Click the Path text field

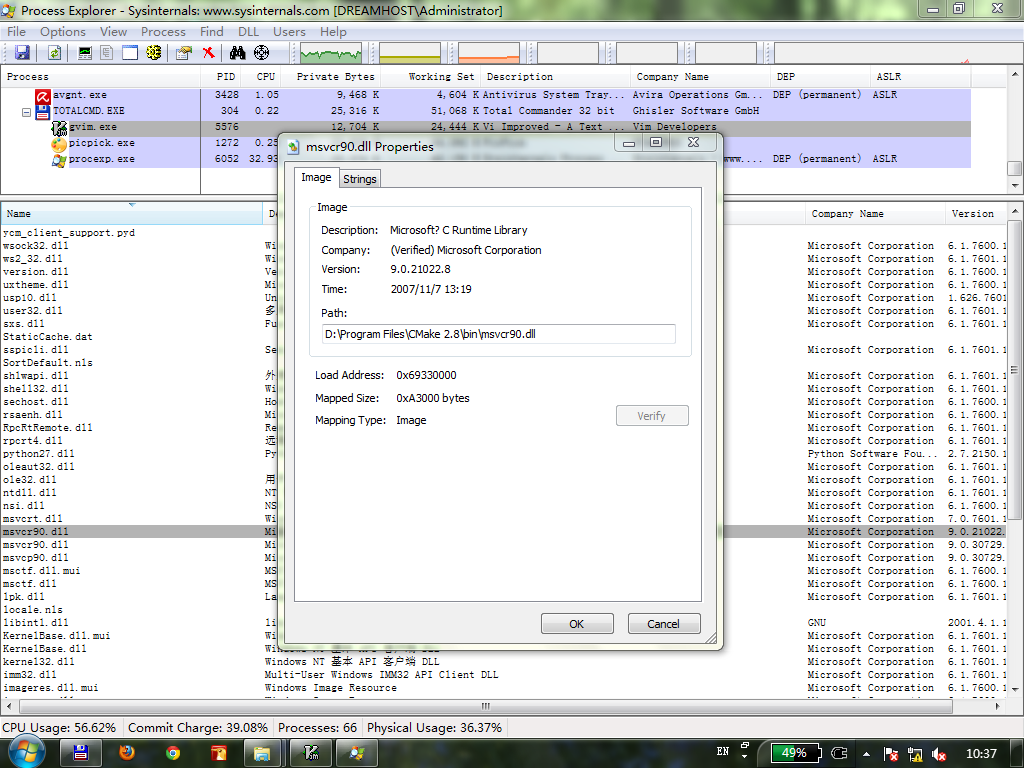pos(499,334)
